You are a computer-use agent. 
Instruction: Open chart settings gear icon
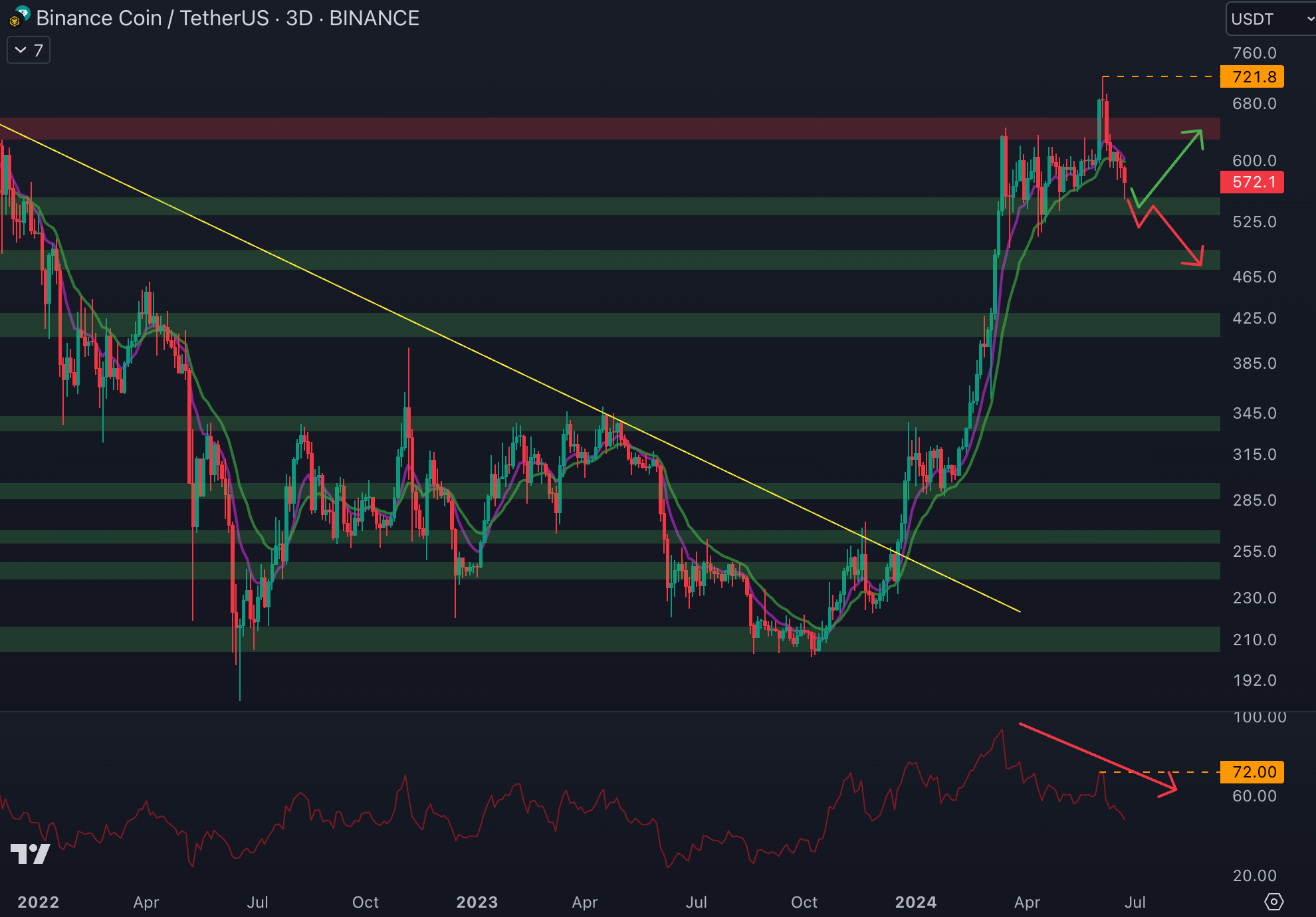coord(1273,902)
